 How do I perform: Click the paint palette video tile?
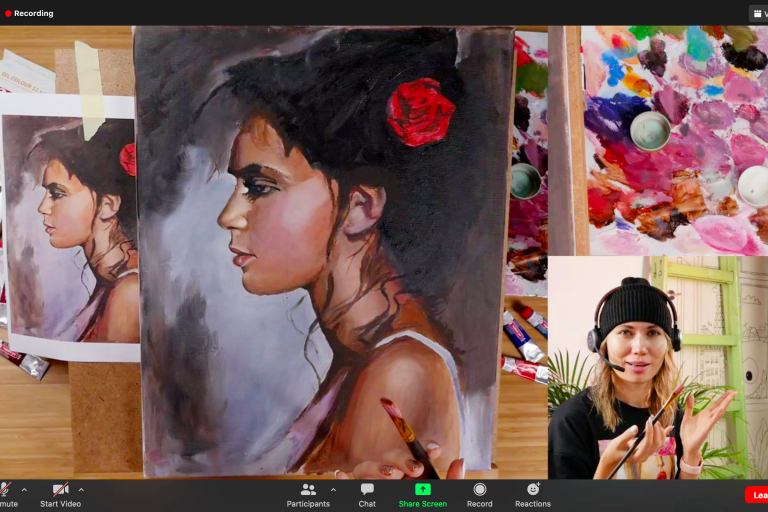click(658, 141)
